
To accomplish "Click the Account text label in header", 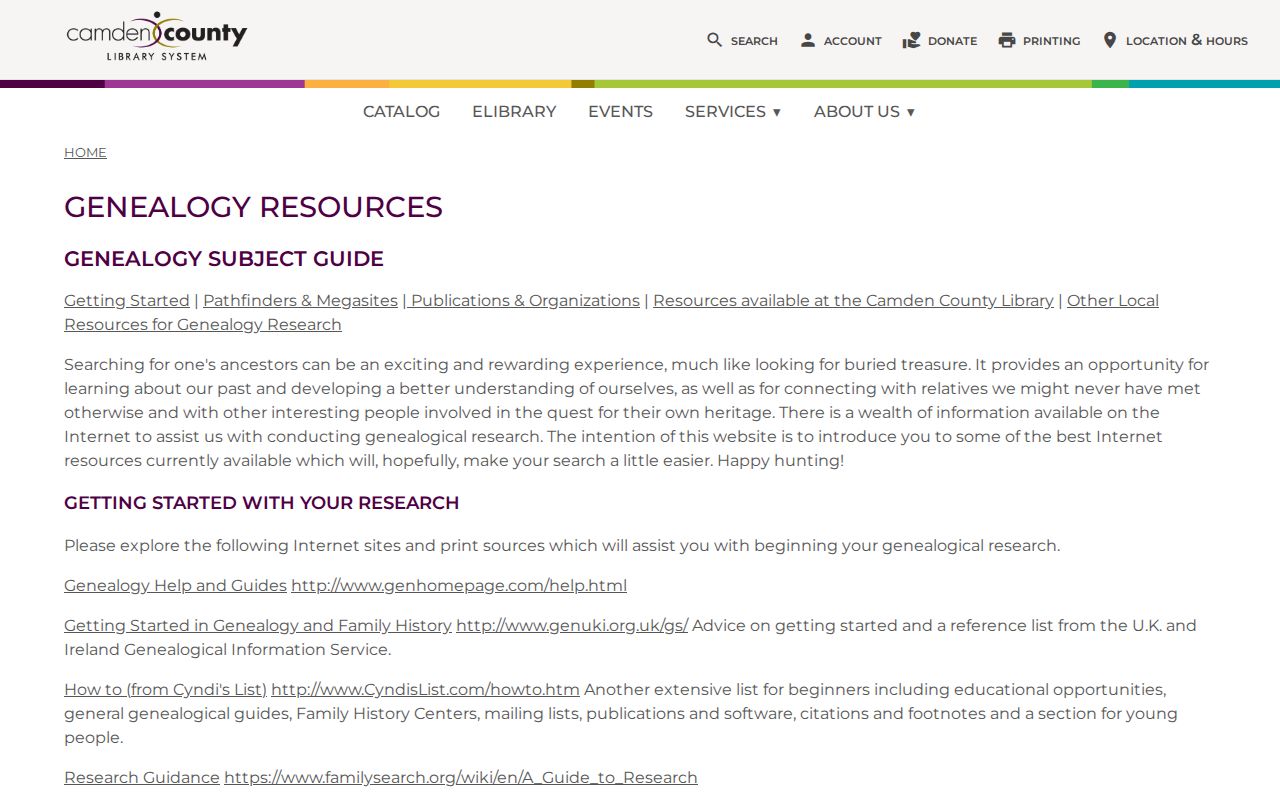I will click(x=853, y=41).
